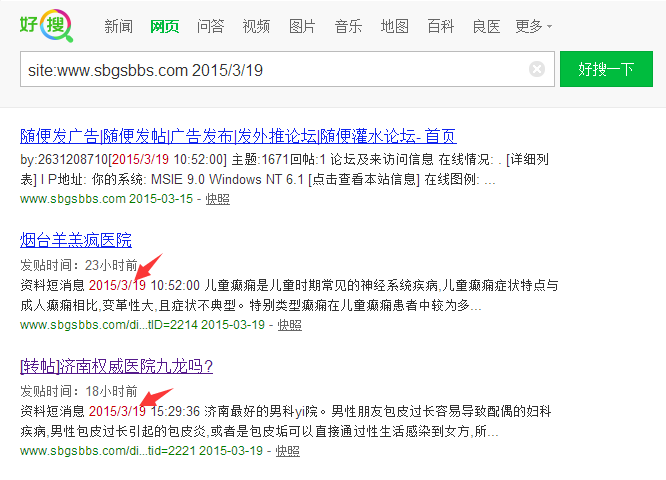Open the 随便发广告 forum homepage result
Viewport: 666px width, 480px height.
(238, 137)
